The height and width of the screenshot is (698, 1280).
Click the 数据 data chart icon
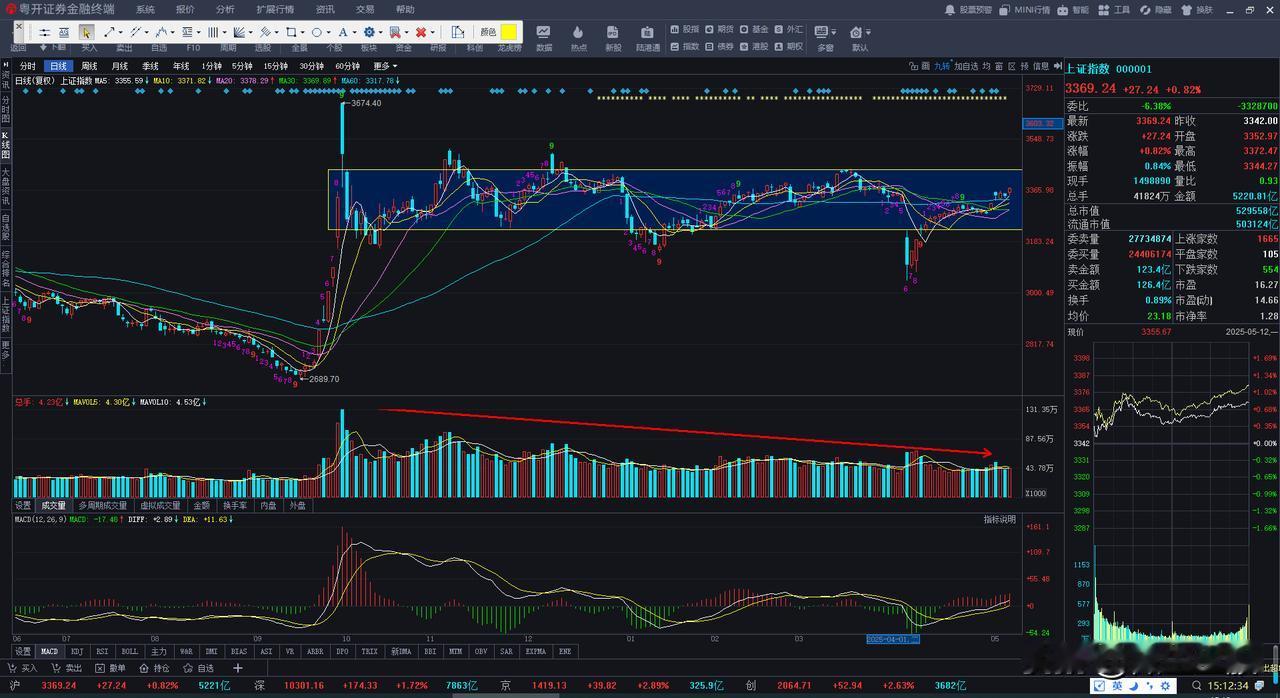tap(544, 38)
